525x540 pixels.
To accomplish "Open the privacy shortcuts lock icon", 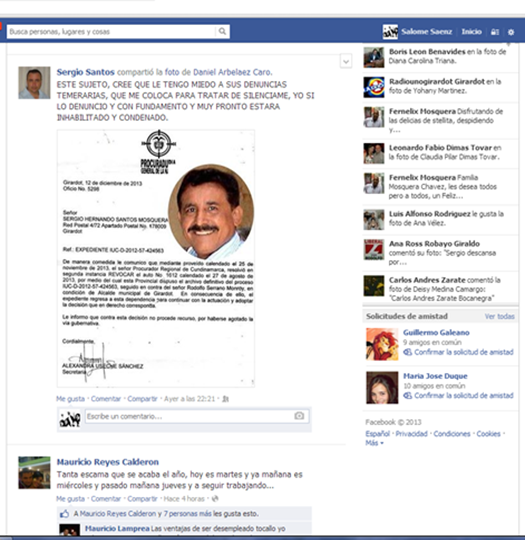I will click(495, 32).
